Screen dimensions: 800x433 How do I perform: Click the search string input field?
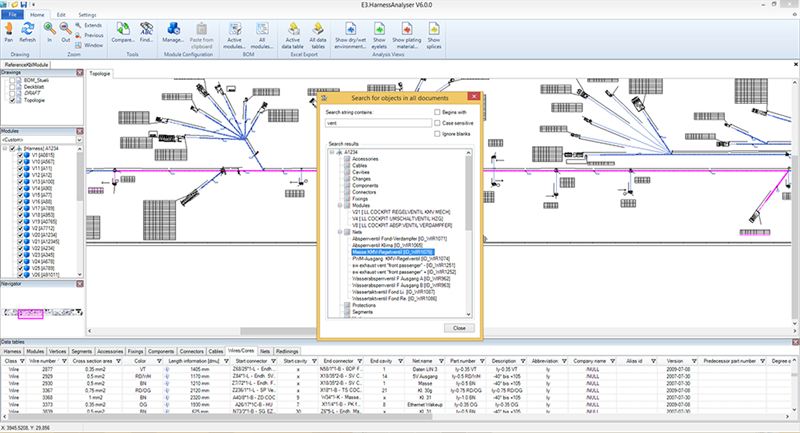378,124
